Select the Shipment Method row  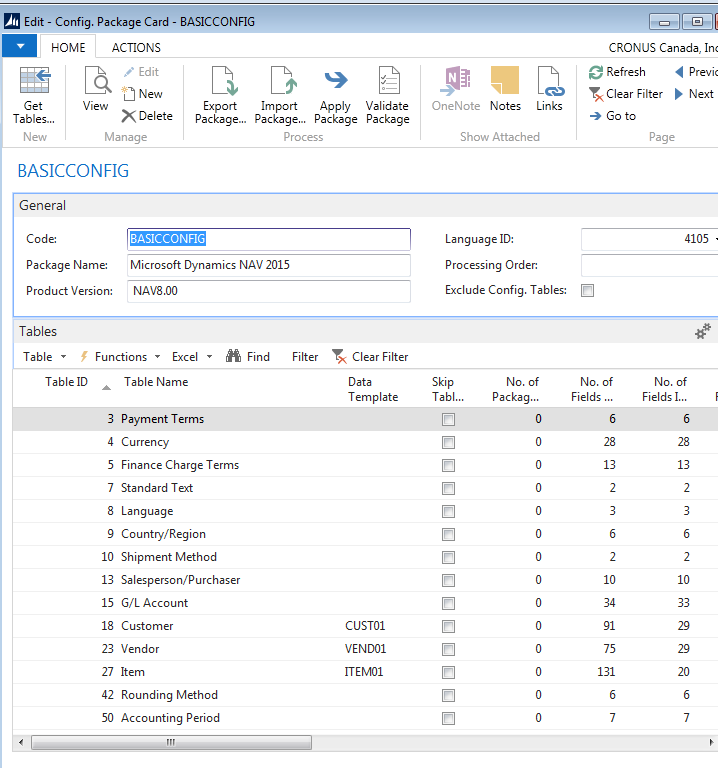(365, 557)
